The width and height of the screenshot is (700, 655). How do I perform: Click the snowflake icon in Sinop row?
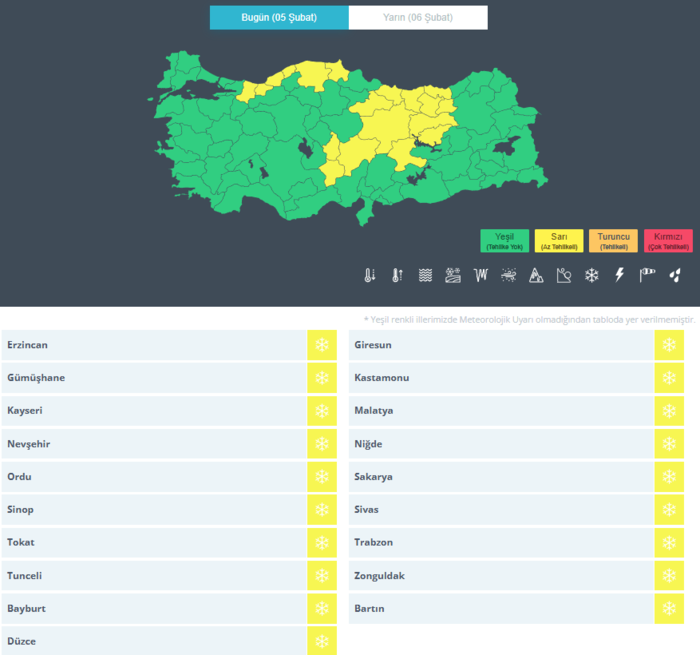[x=322, y=509]
